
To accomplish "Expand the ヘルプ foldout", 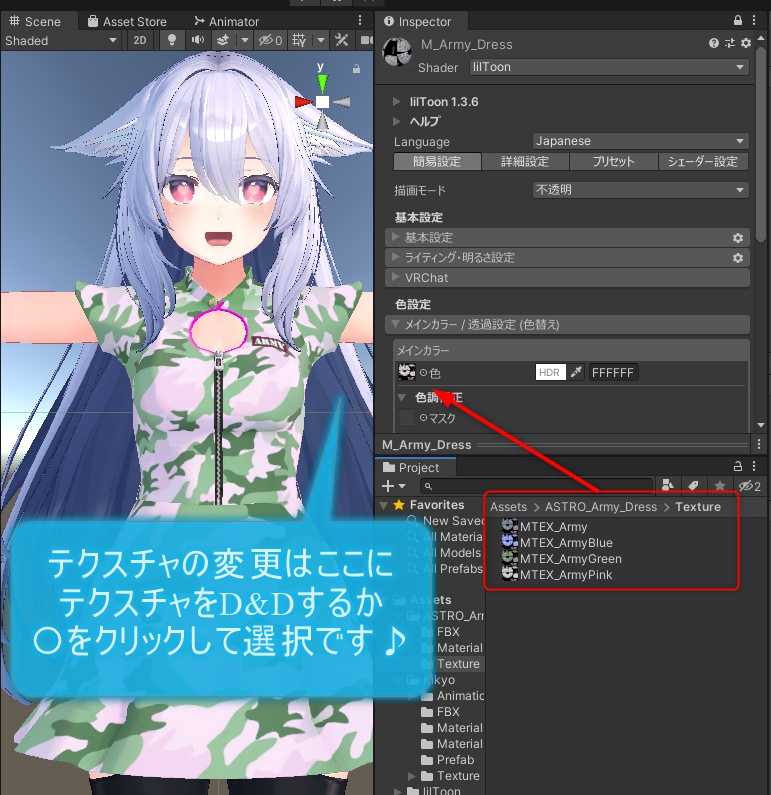I will 396,121.
